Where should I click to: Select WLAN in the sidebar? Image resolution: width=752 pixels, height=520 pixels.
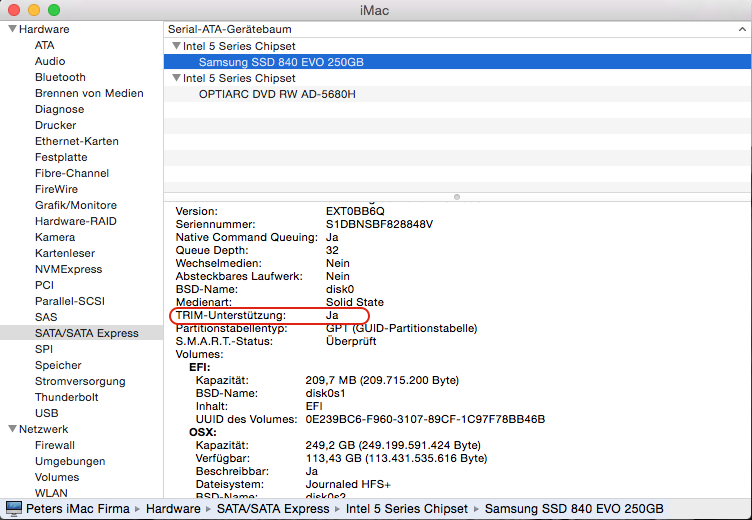(x=51, y=493)
